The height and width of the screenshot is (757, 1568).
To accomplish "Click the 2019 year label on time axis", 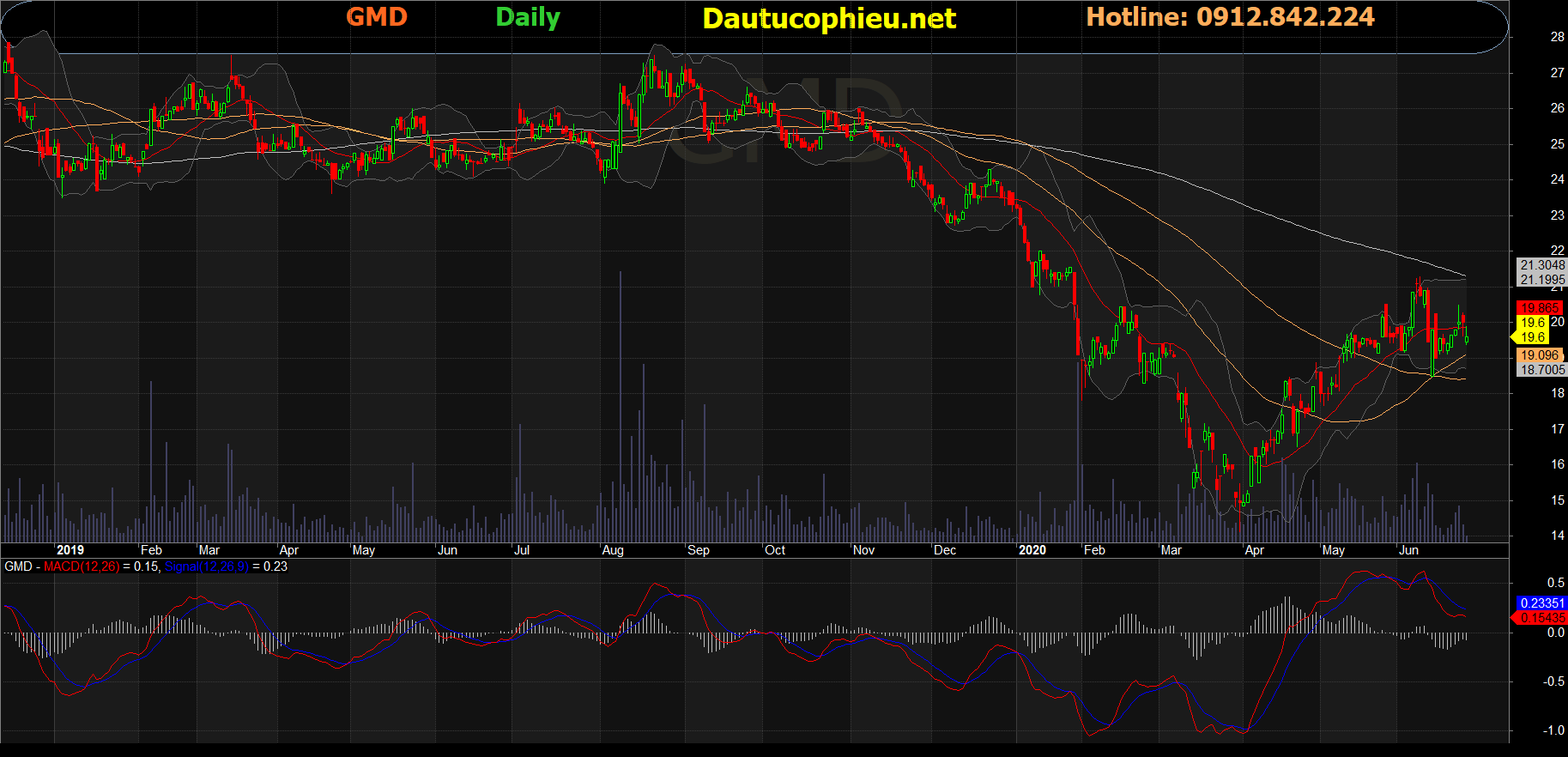I will (x=70, y=550).
